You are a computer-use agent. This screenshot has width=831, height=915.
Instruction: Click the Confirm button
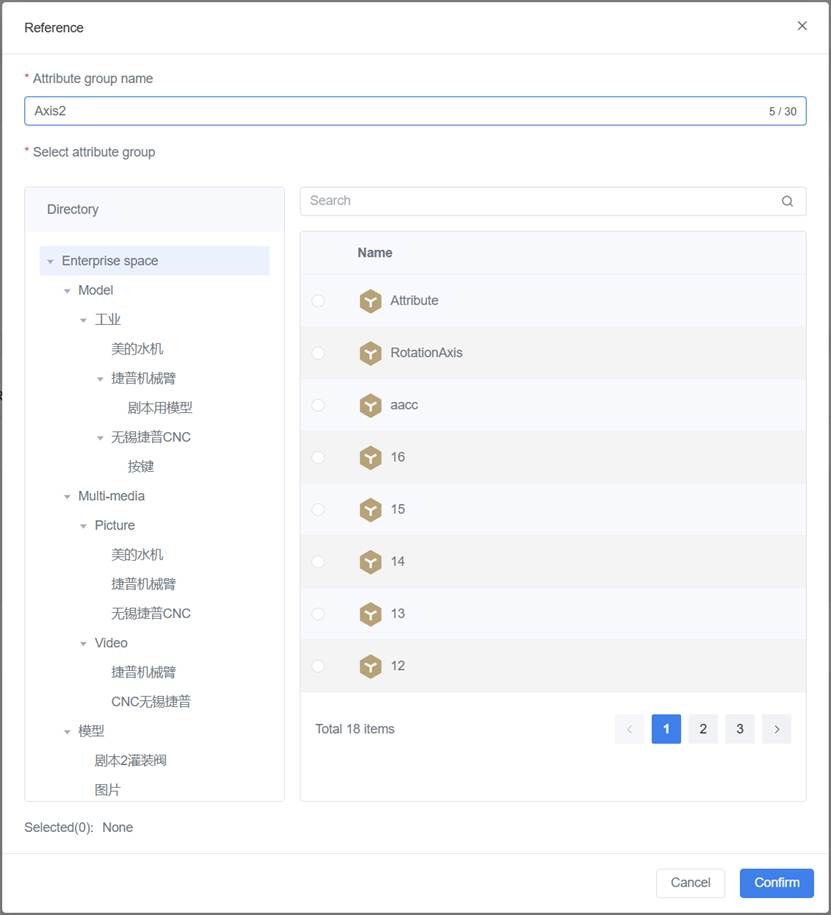776,882
